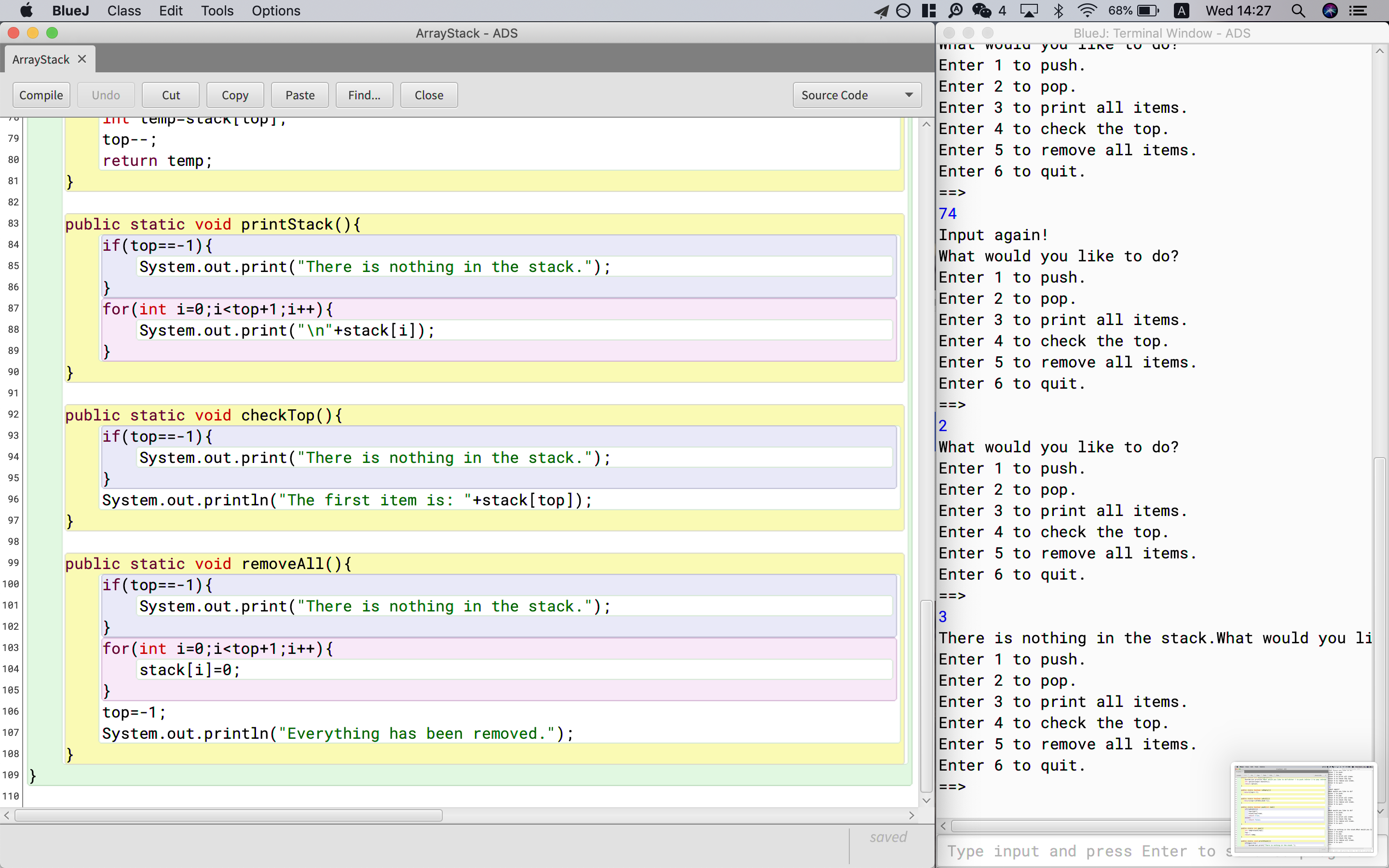Open the Source Code view dropdown

point(857,95)
